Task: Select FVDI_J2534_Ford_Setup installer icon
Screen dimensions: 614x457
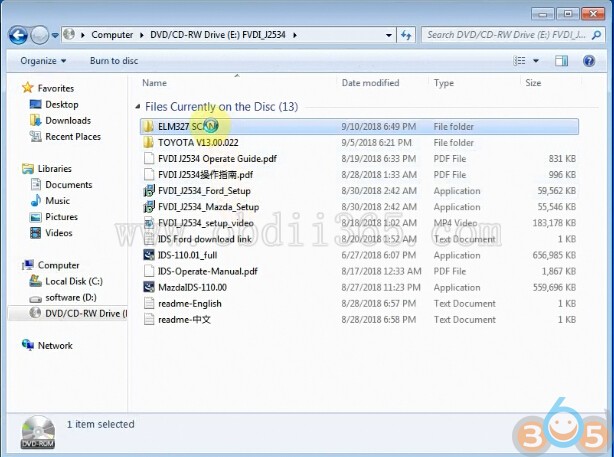Action: (149, 191)
